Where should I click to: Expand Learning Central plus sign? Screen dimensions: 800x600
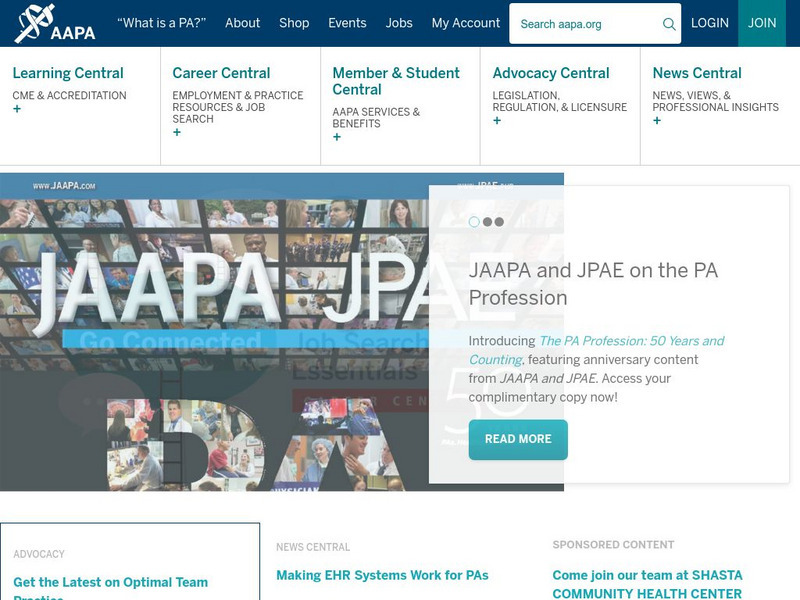(17, 109)
